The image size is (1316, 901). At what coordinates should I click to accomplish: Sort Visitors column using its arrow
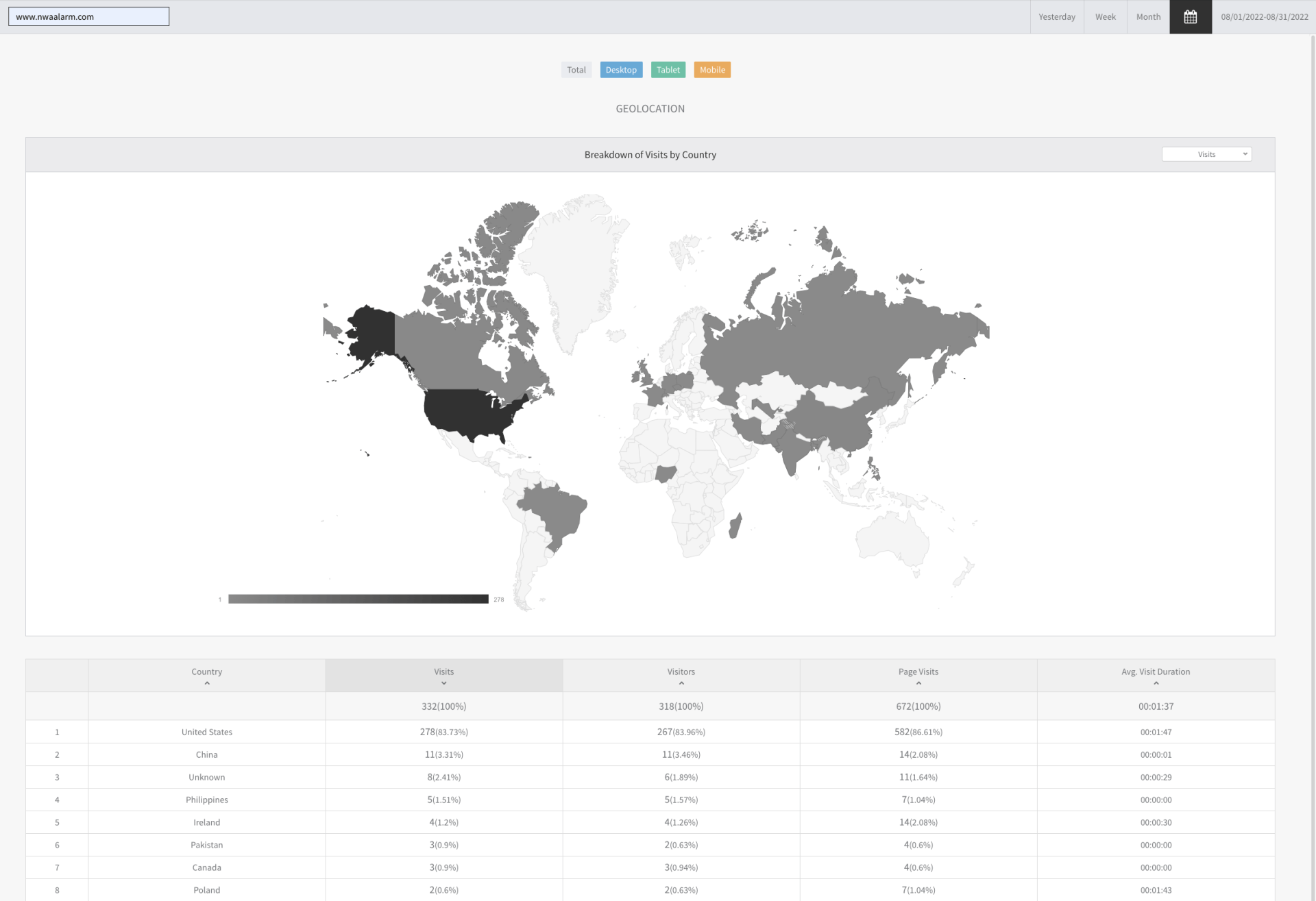point(681,683)
